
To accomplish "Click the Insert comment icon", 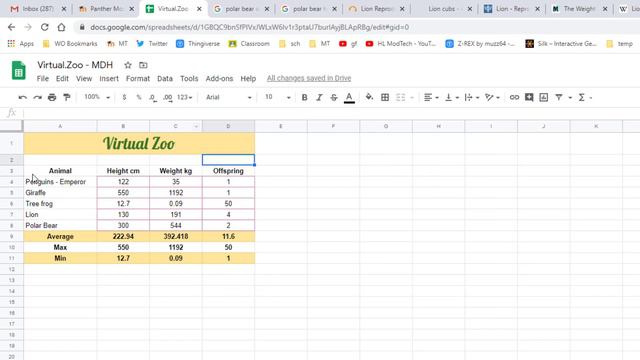I will click(x=529, y=97).
